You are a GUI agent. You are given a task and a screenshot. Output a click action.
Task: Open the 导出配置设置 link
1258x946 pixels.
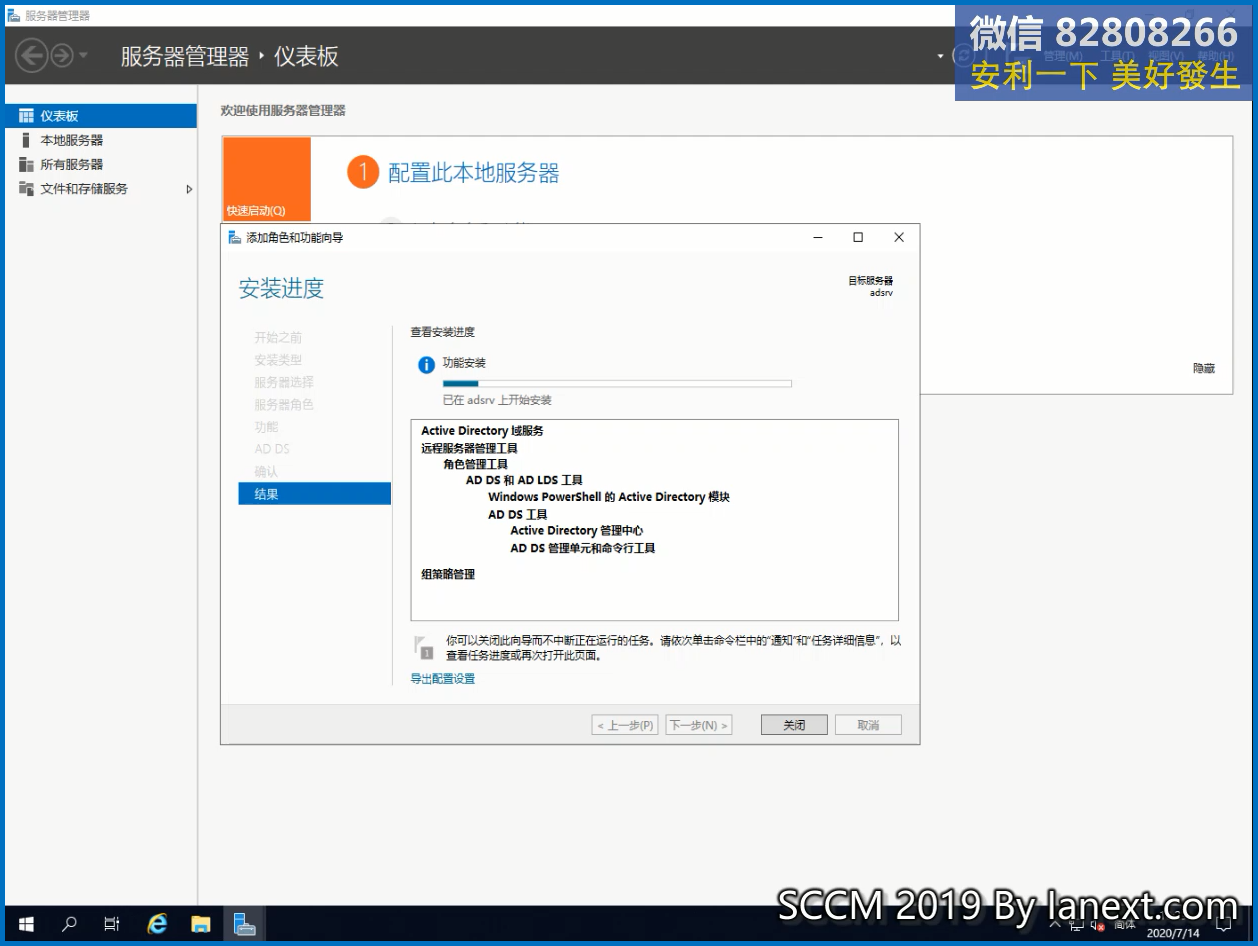coord(443,679)
